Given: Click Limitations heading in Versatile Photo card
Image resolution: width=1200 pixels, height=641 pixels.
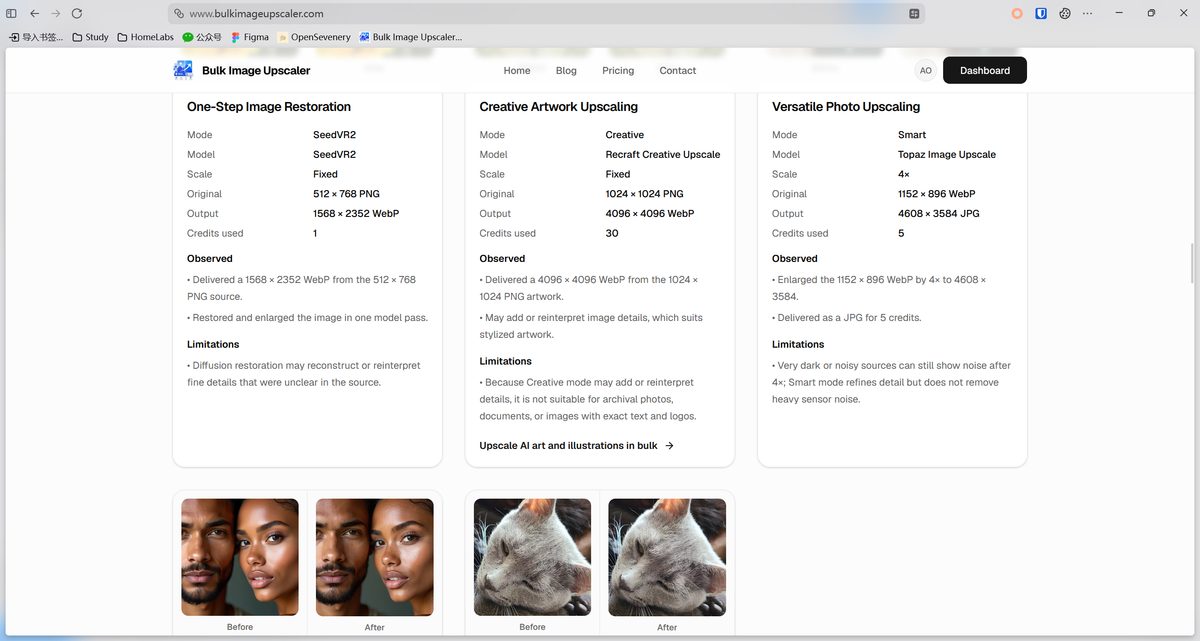Looking at the screenshot, I should [798, 344].
